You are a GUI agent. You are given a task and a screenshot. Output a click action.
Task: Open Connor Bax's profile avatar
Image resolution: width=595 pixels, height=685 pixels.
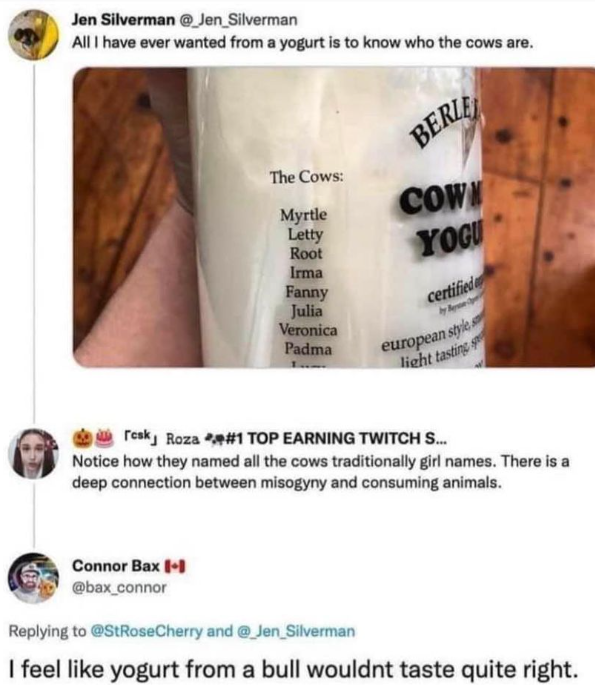click(34, 578)
